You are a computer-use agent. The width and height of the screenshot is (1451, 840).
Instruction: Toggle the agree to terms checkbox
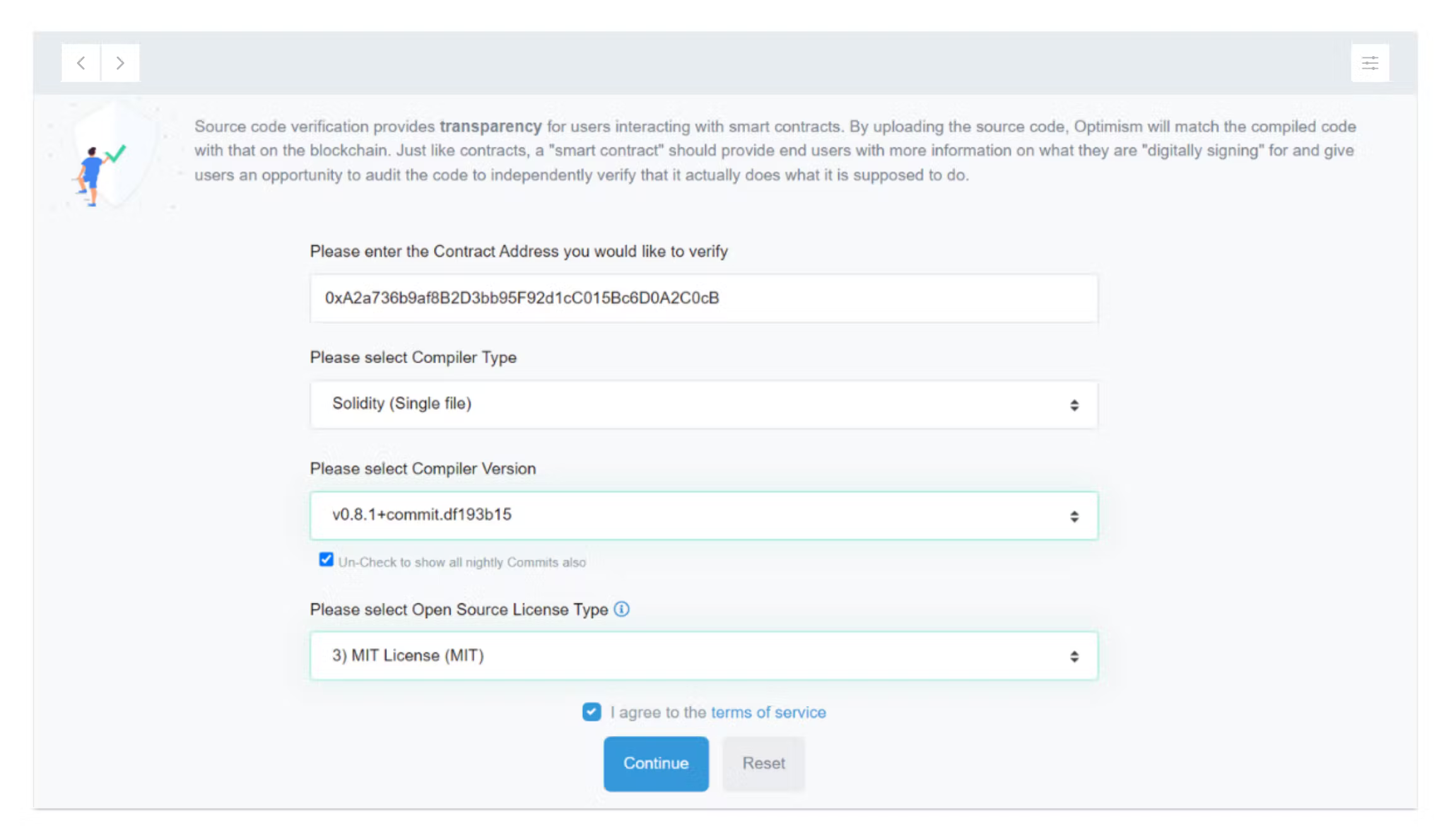point(591,712)
